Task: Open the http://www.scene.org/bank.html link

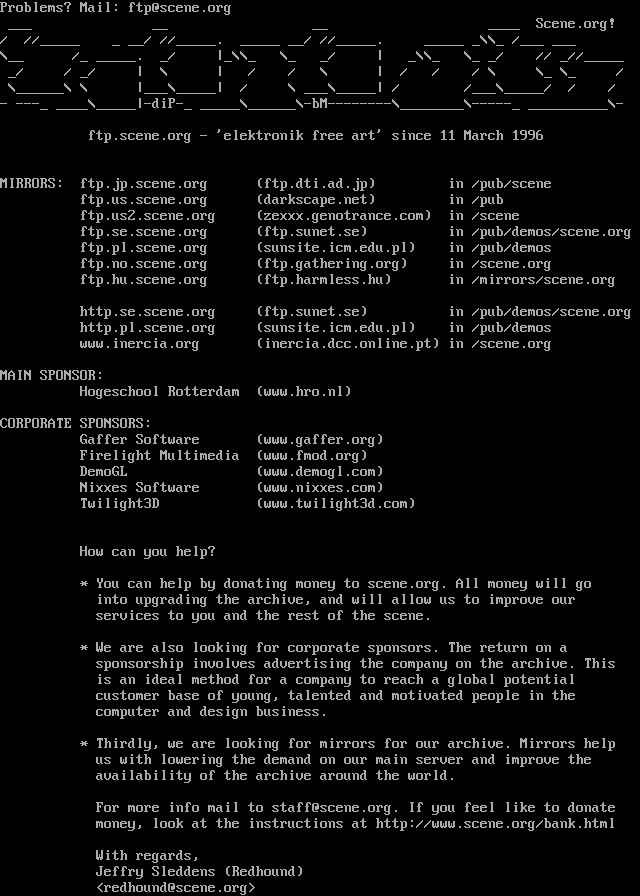Action: point(495,824)
